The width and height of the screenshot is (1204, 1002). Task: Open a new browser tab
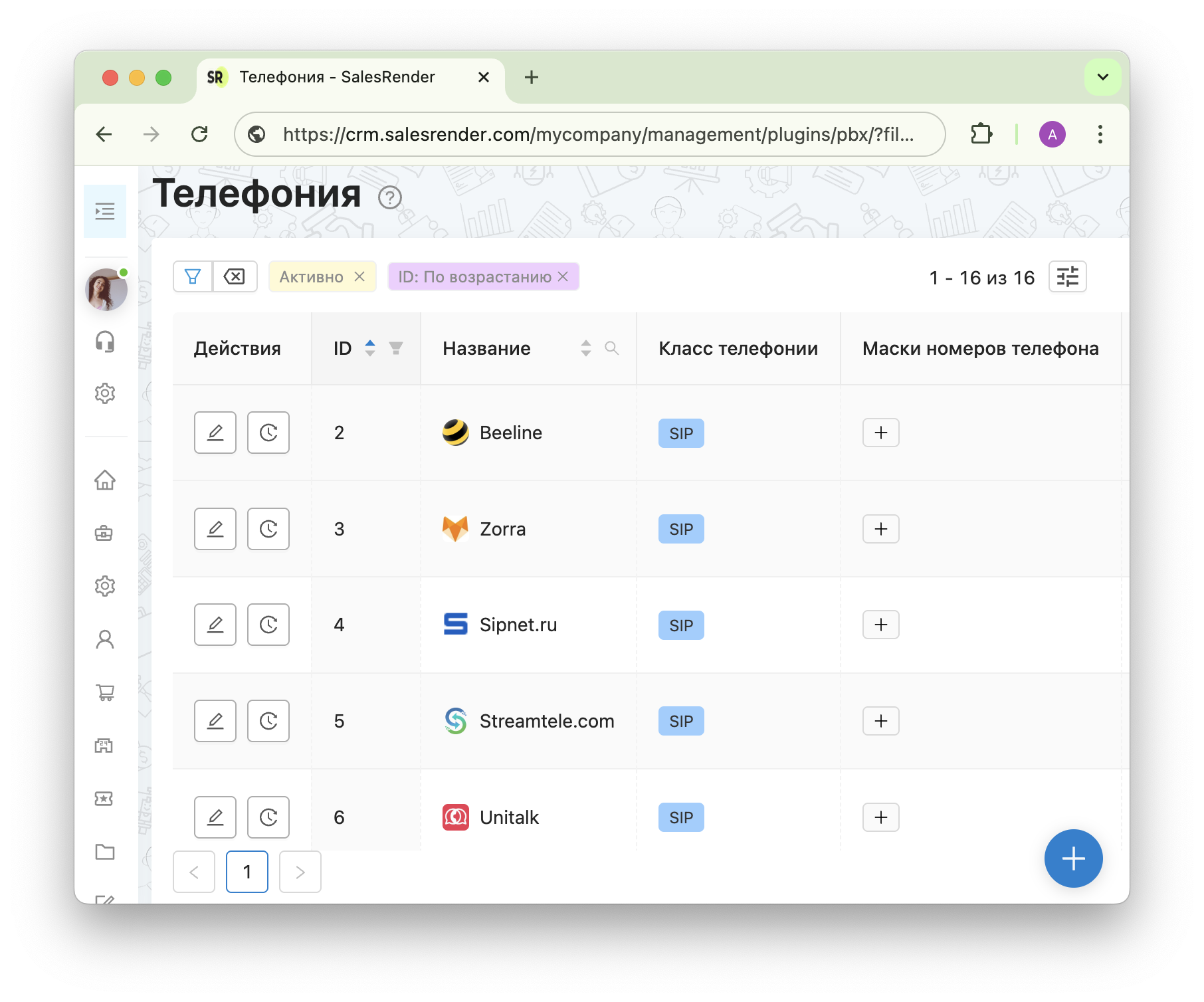[532, 77]
